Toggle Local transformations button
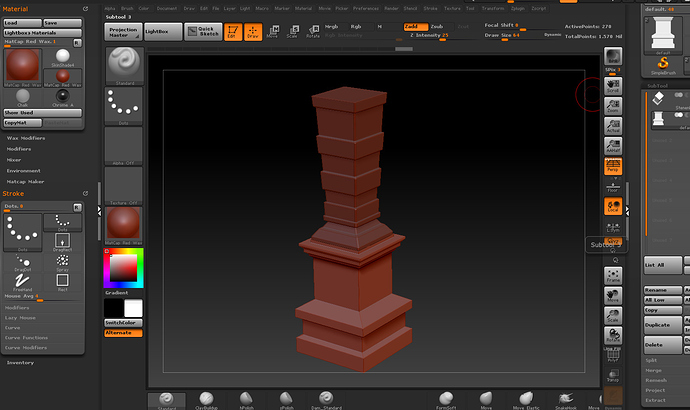 [613, 207]
